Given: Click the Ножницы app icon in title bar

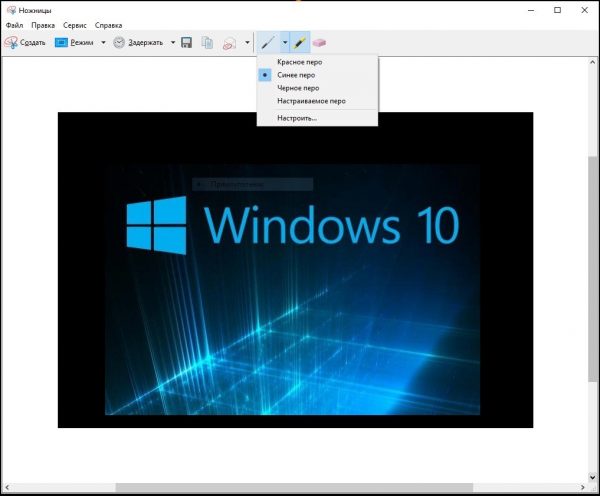Looking at the screenshot, I should [11, 10].
